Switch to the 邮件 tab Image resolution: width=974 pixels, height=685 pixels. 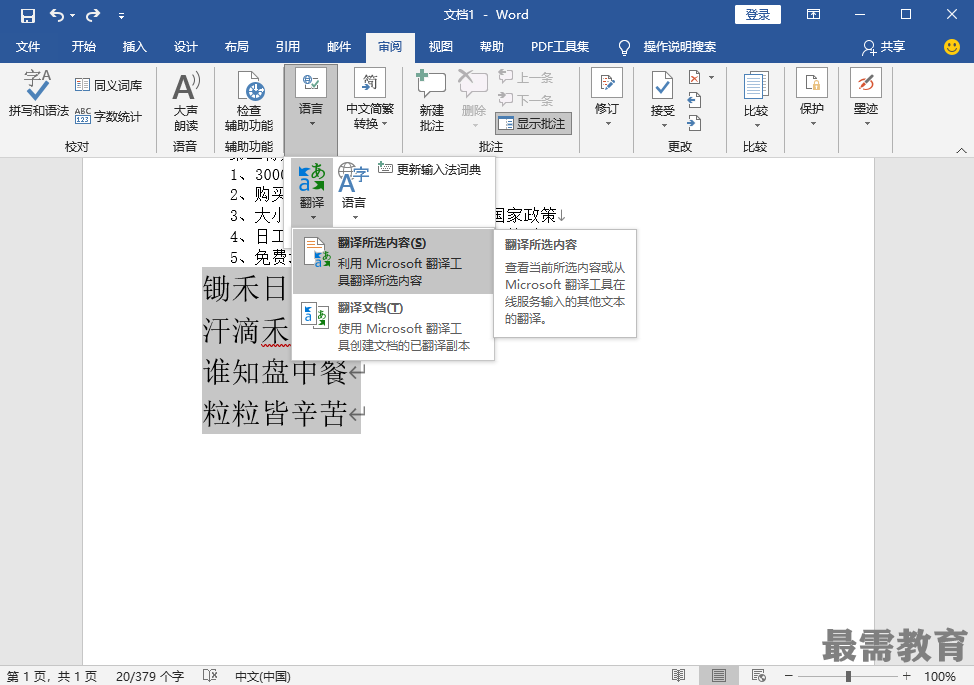[339, 47]
